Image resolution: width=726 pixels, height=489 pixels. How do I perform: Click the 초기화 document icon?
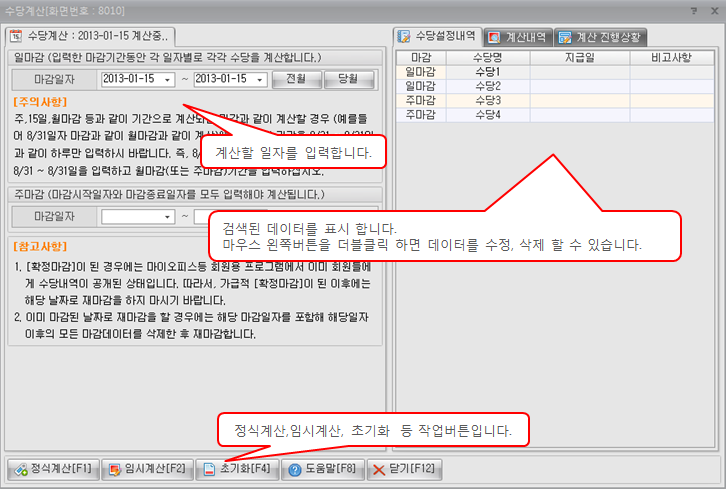[x=210, y=470]
